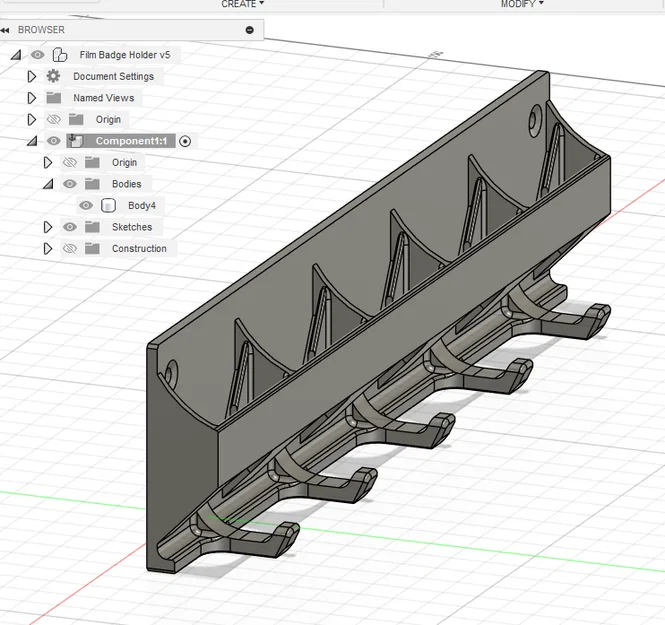Expand the Origin folder under Component1:1

tap(48, 162)
